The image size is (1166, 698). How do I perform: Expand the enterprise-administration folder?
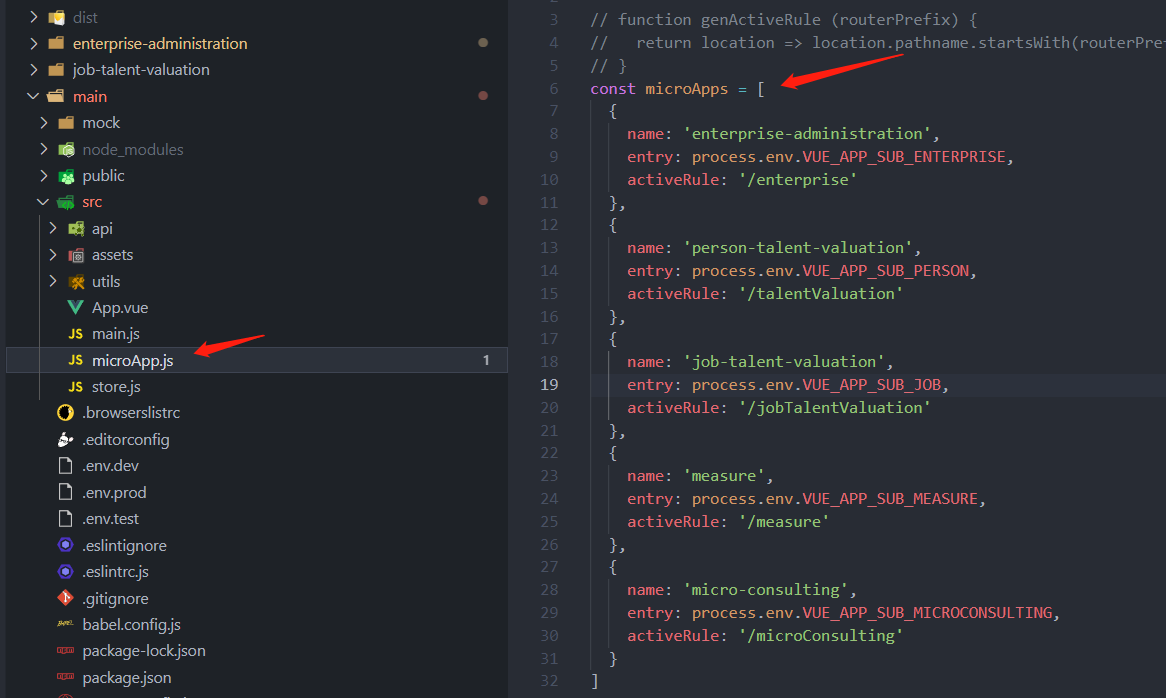[34, 44]
